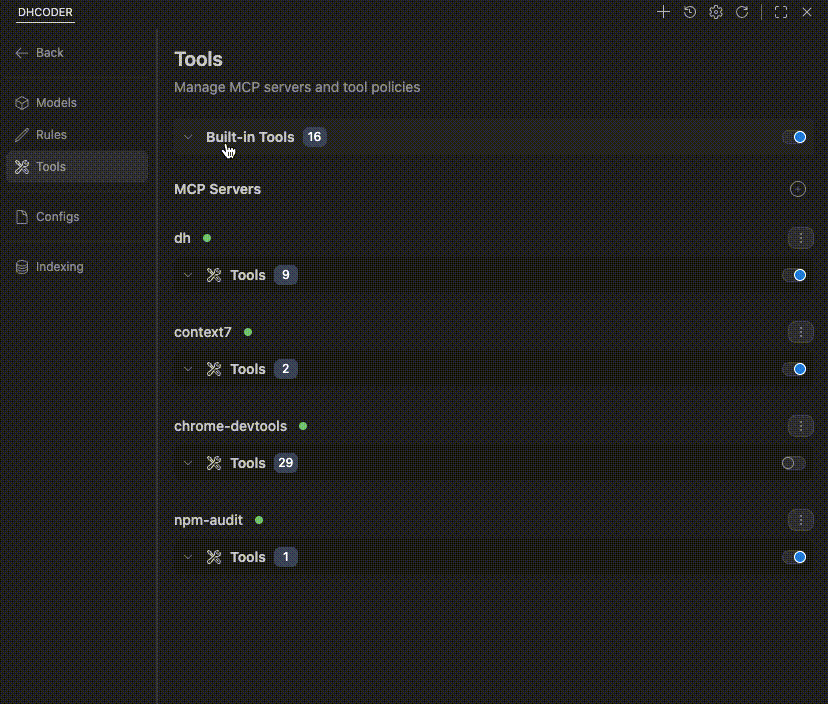Open chrome-devtools server three-dot menu
This screenshot has width=828, height=704.
800,426
